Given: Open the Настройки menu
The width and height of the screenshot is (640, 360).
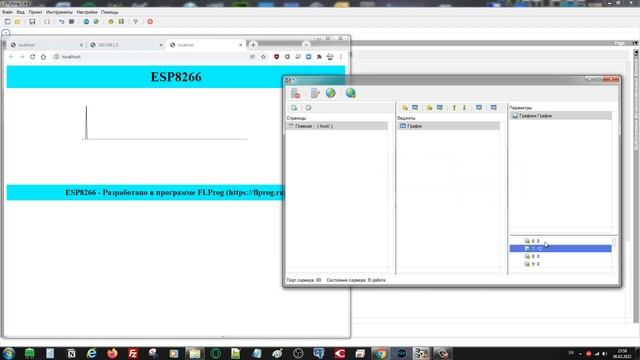Looking at the screenshot, I should pyautogui.click(x=87, y=12).
